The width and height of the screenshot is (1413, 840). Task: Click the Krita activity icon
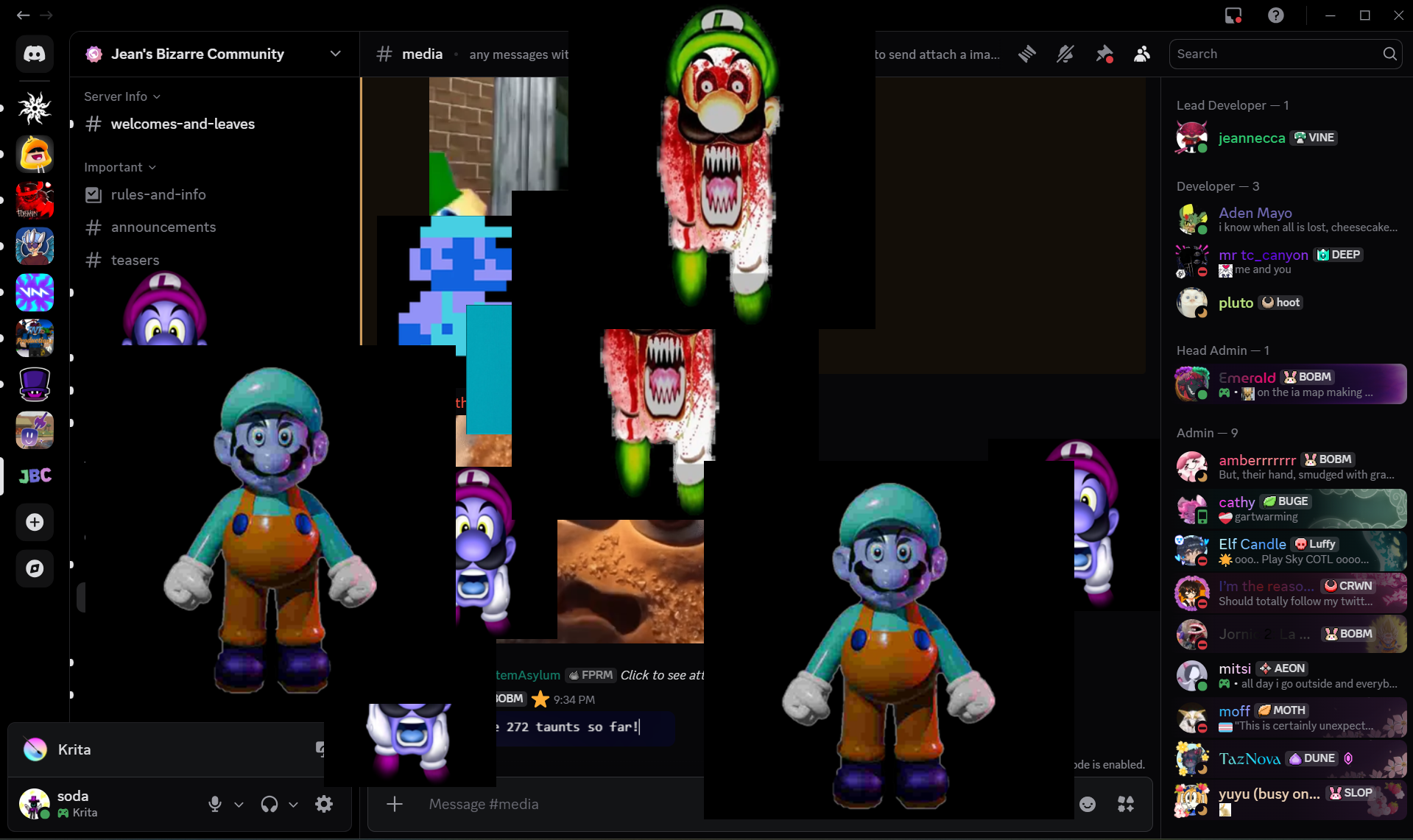tap(35, 749)
